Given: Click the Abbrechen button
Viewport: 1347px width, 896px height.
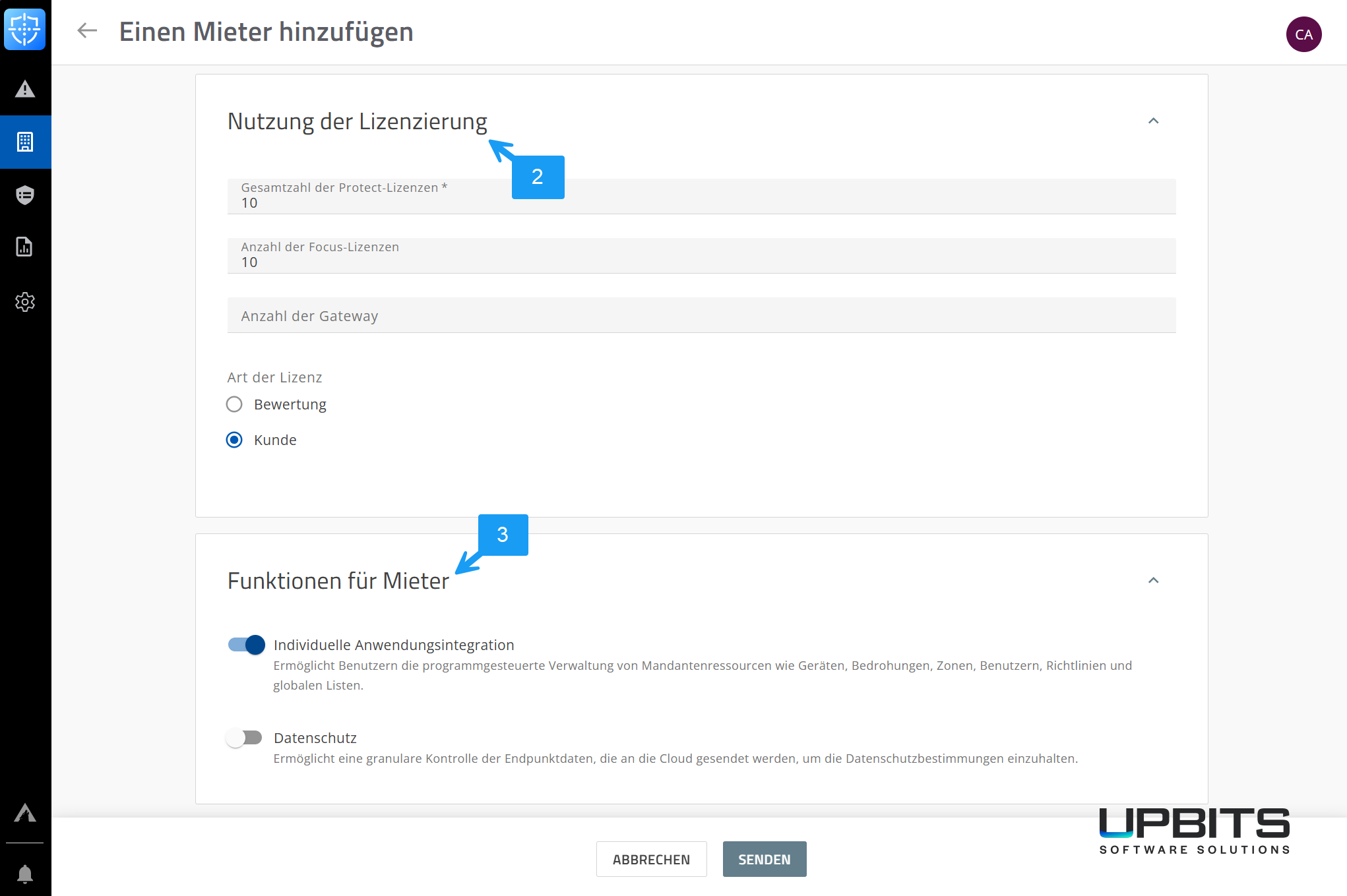Looking at the screenshot, I should (x=651, y=859).
